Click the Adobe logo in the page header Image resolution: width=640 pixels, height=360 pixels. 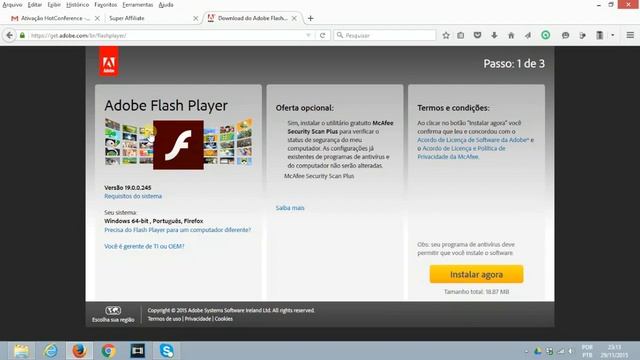click(109, 62)
